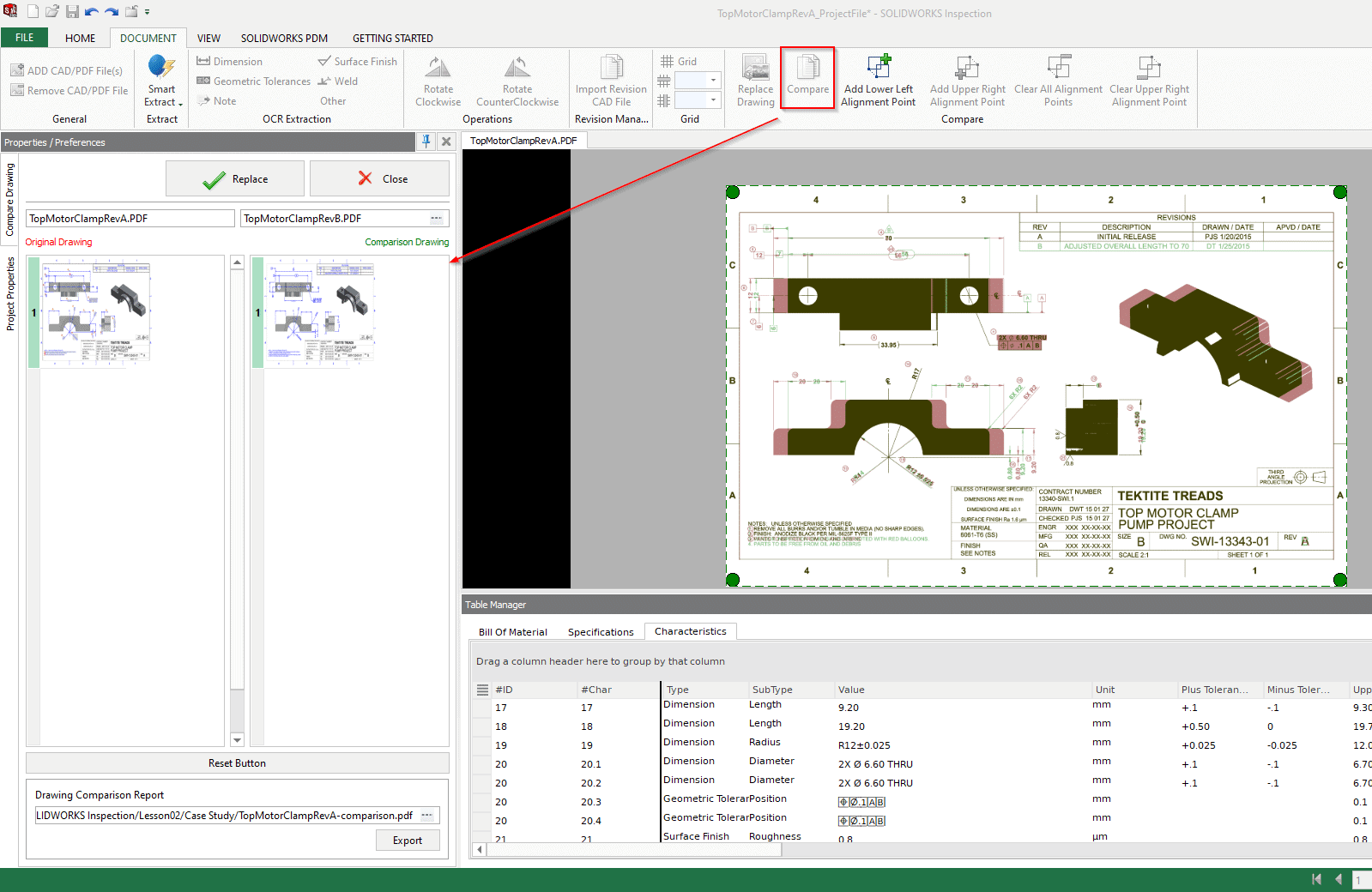The height and width of the screenshot is (892, 1372).
Task: Click the publish folder icon beside the Redo arrow
Action: click(x=132, y=11)
